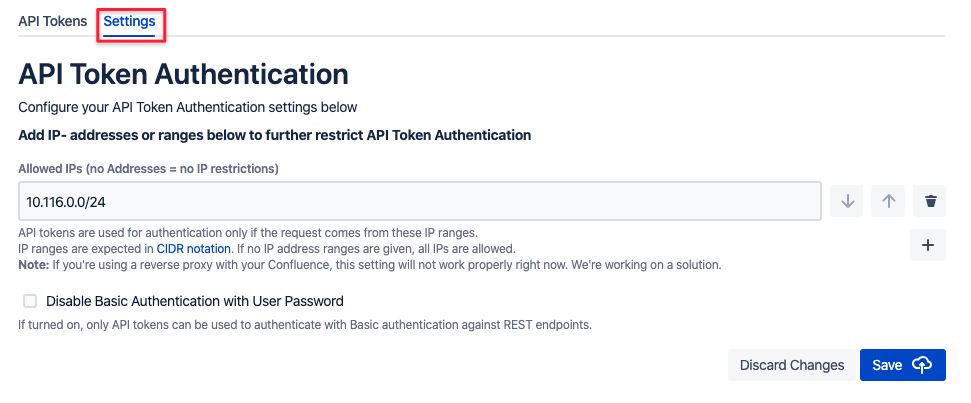This screenshot has width=971, height=403.
Task: Click the reverse proxy Note text
Action: click(370, 265)
